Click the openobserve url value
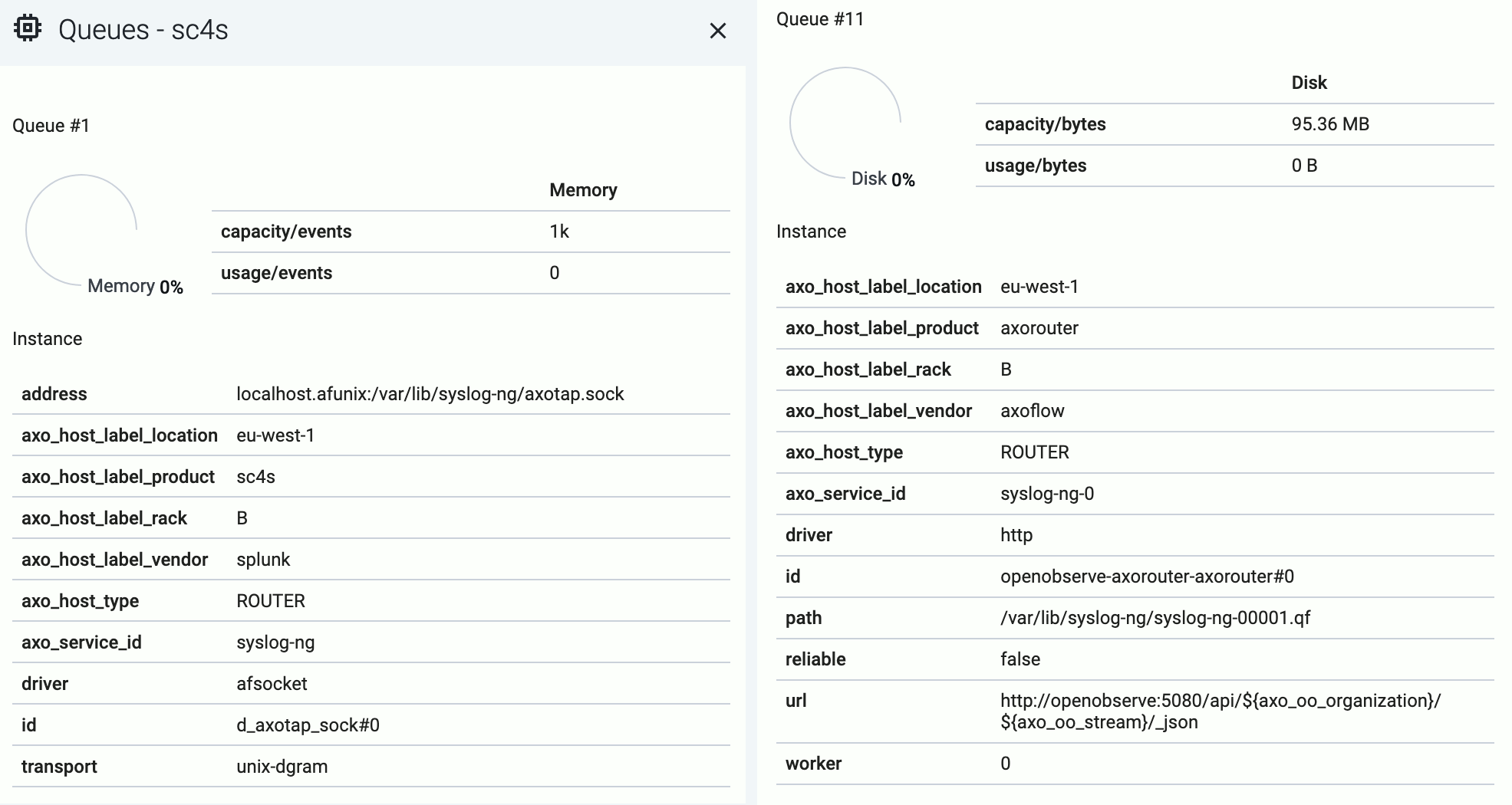 coord(1220,711)
